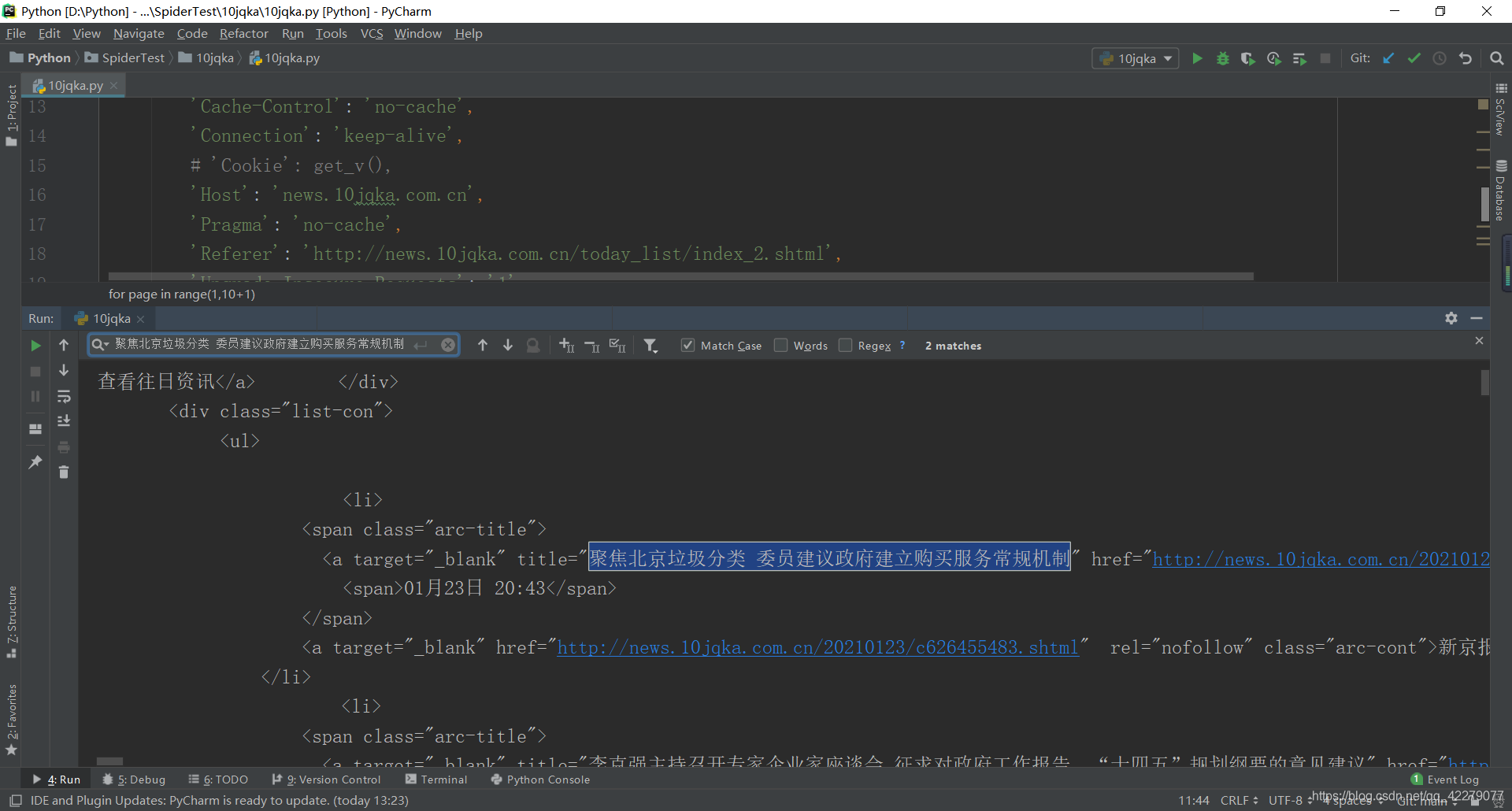The image size is (1512, 811).
Task: Close the console search bar
Action: (1479, 340)
